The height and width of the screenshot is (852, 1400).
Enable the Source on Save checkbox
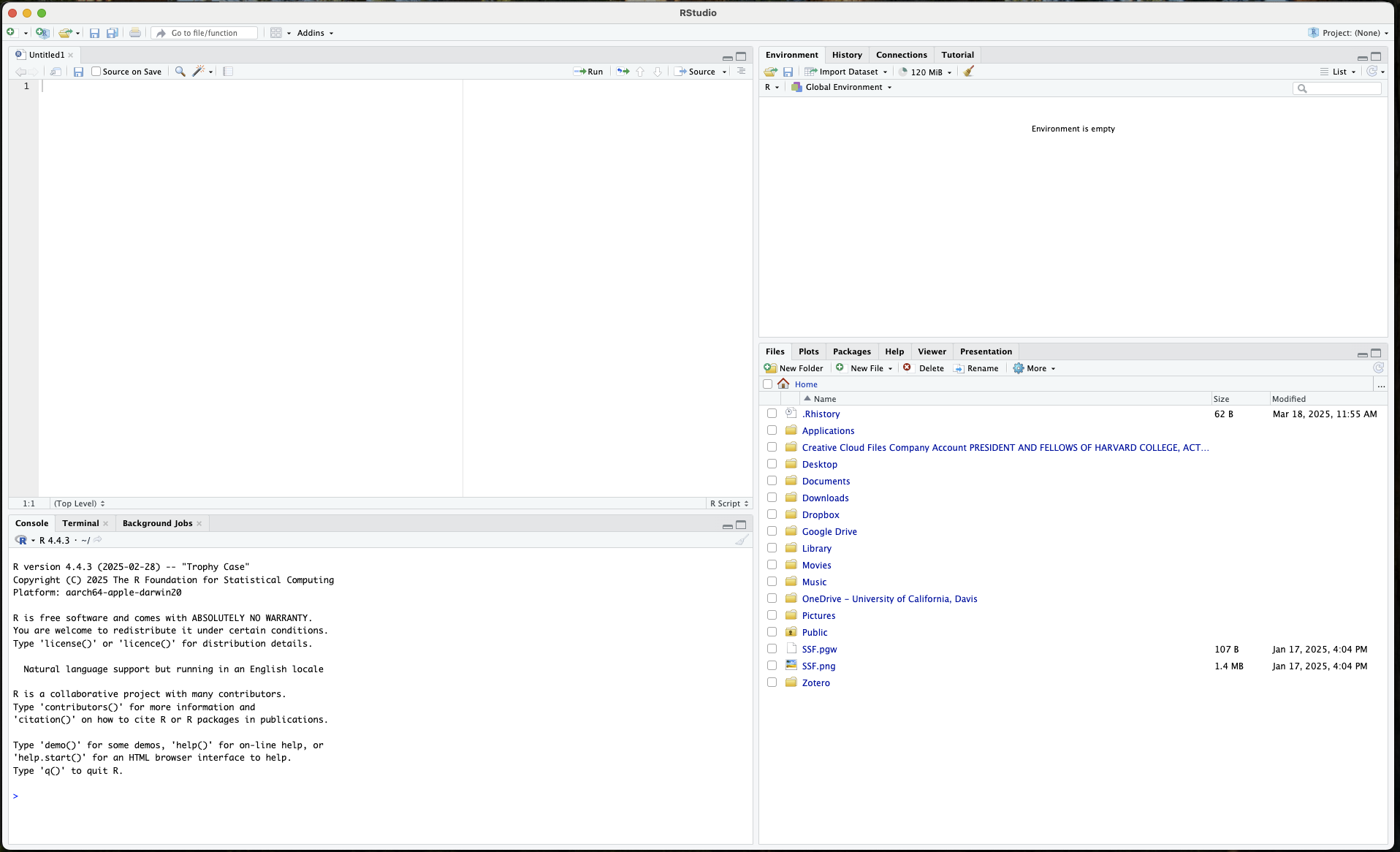point(97,72)
